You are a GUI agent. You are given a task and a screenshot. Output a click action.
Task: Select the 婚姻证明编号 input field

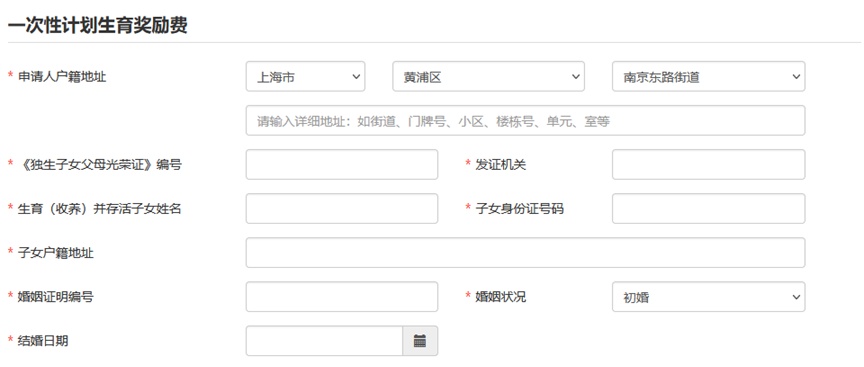coord(342,297)
